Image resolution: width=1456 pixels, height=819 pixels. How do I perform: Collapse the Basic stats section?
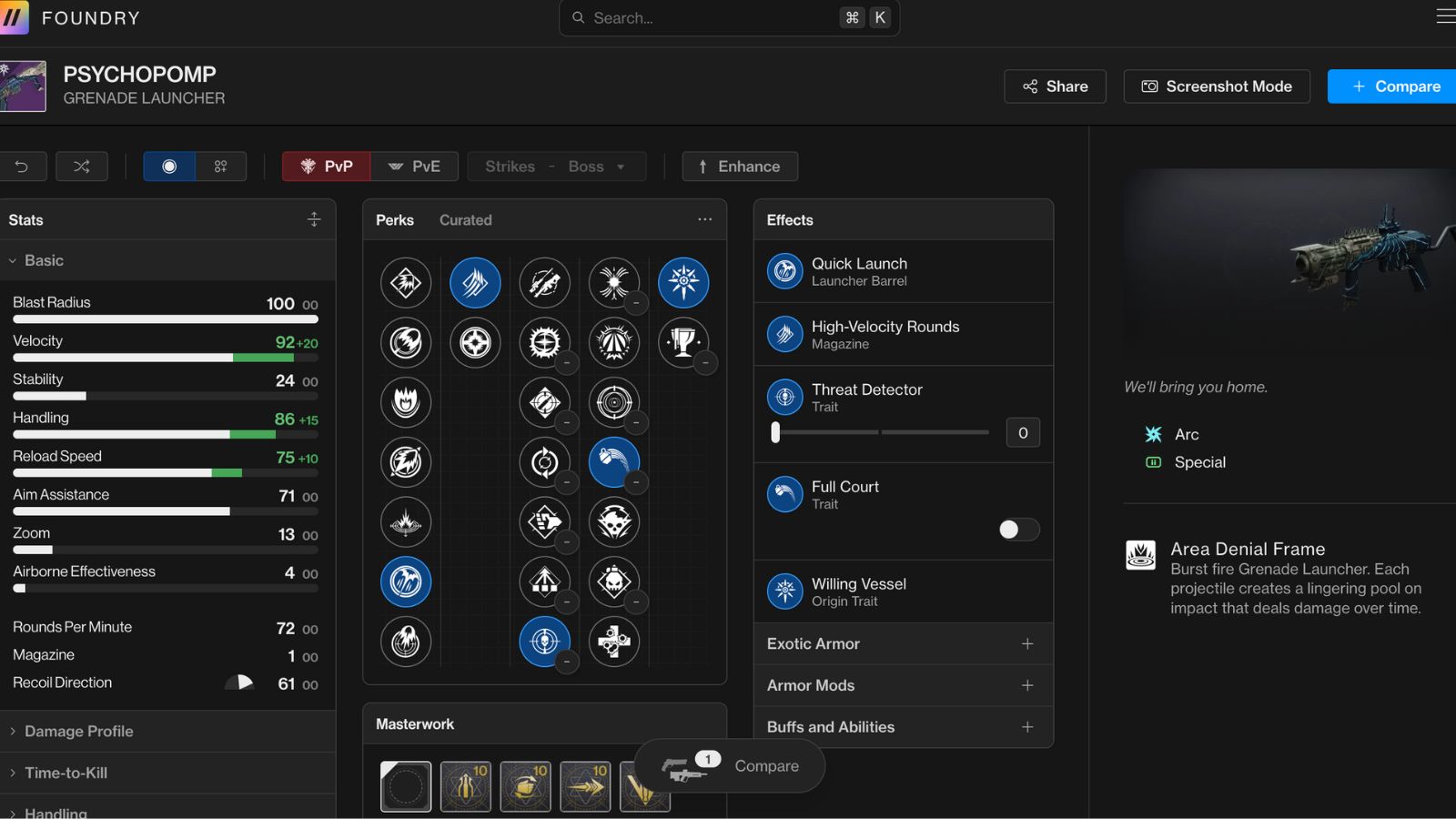[167, 260]
